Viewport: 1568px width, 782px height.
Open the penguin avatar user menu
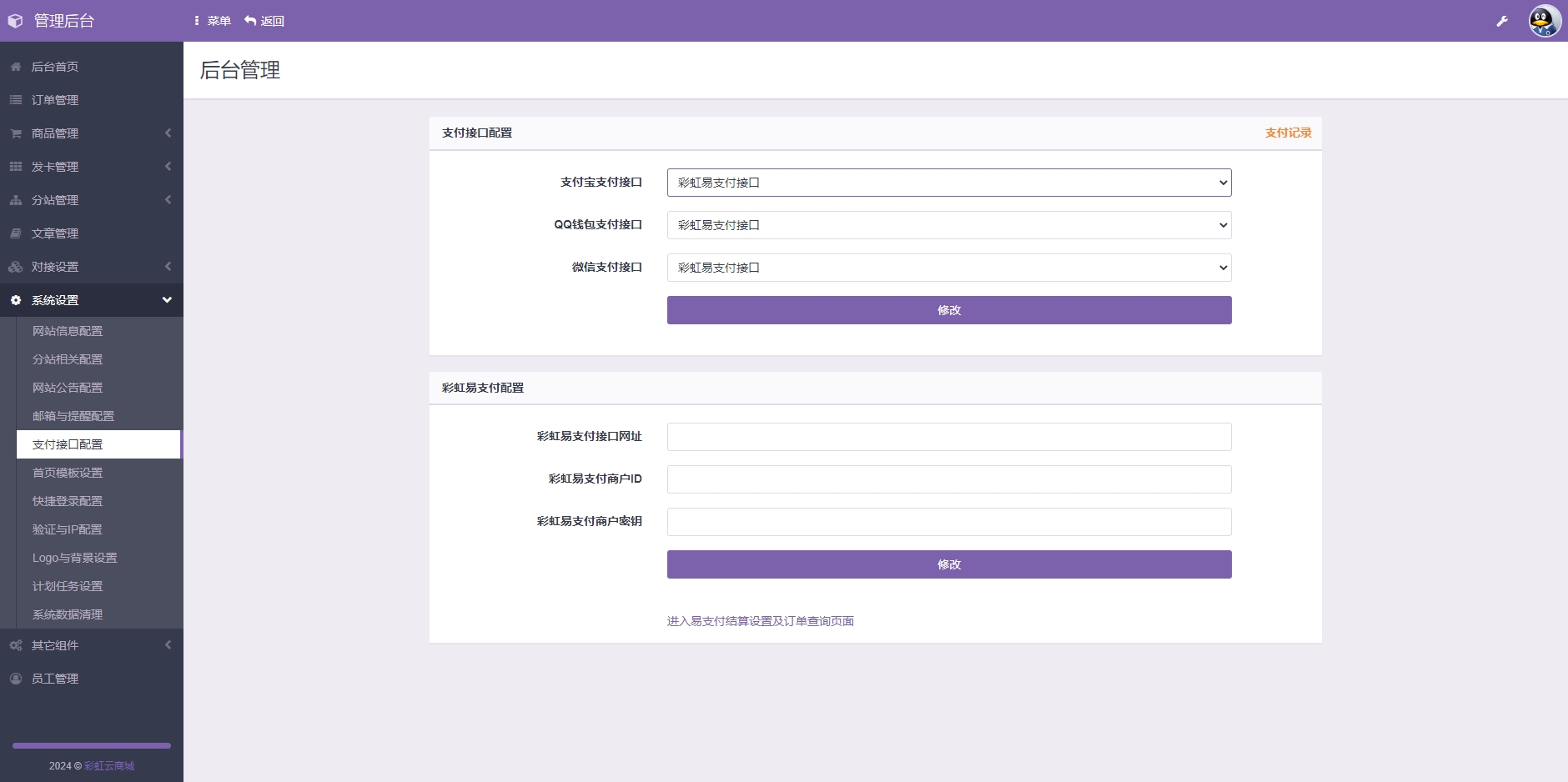(1545, 21)
